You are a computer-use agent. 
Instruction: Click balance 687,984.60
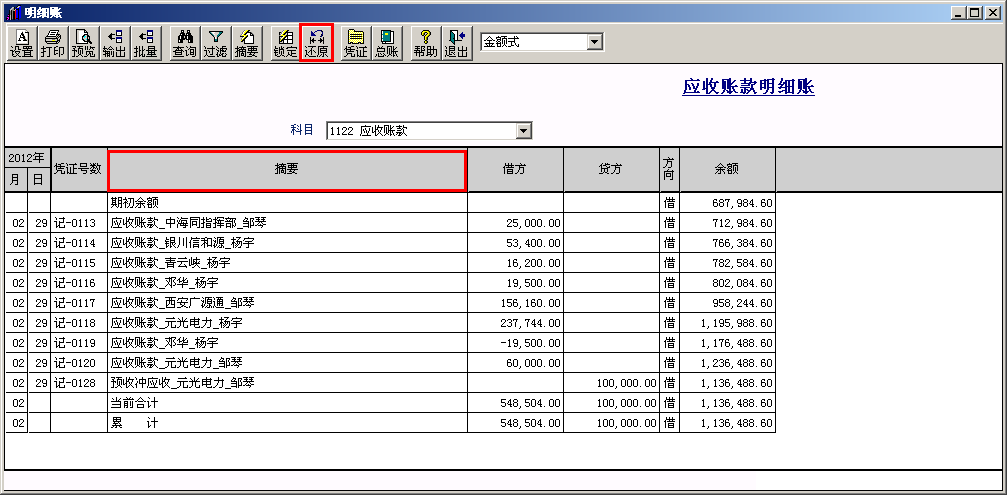(742, 204)
